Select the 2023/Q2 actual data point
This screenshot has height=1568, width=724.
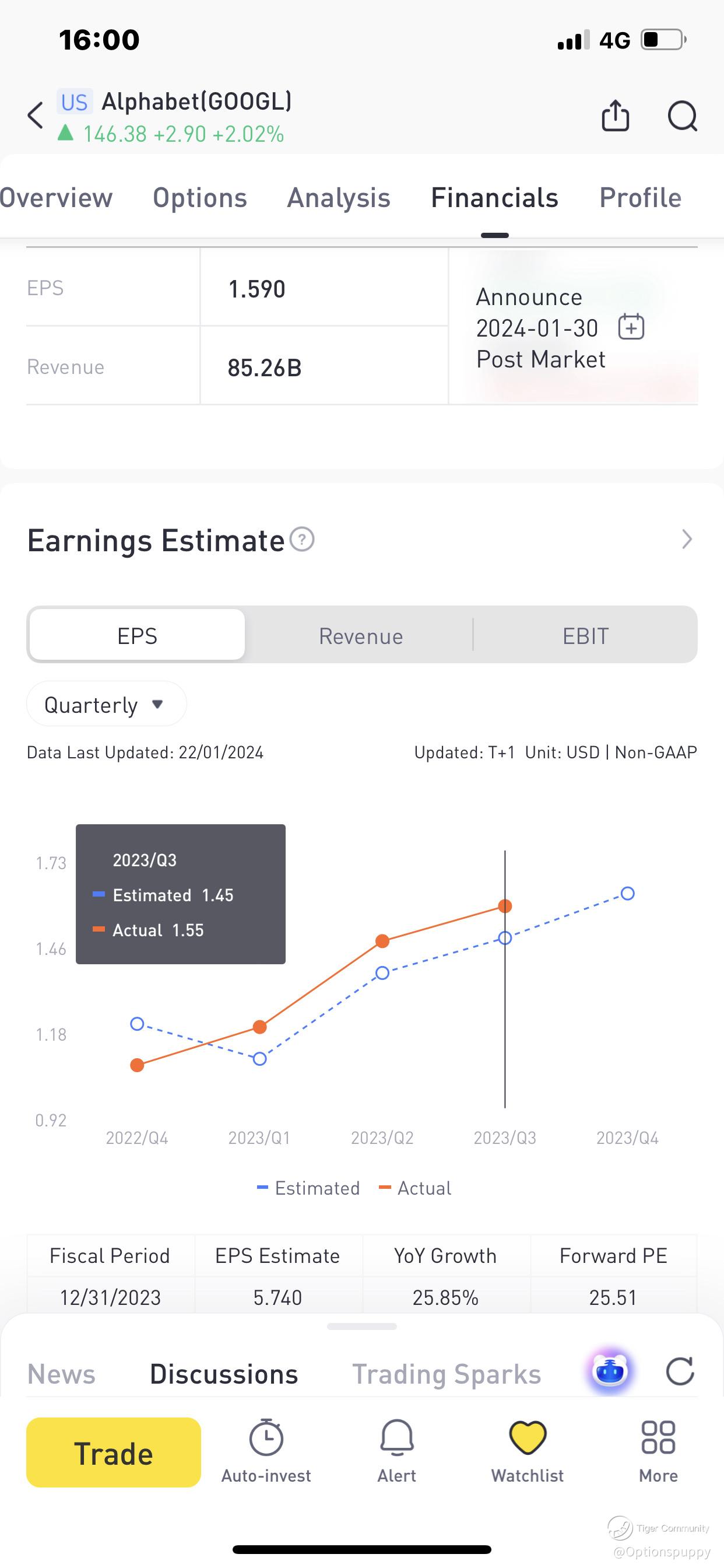tap(382, 942)
